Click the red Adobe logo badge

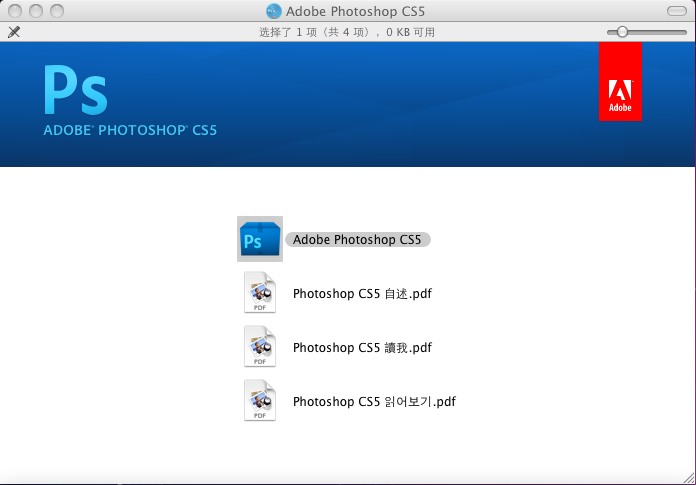[620, 82]
